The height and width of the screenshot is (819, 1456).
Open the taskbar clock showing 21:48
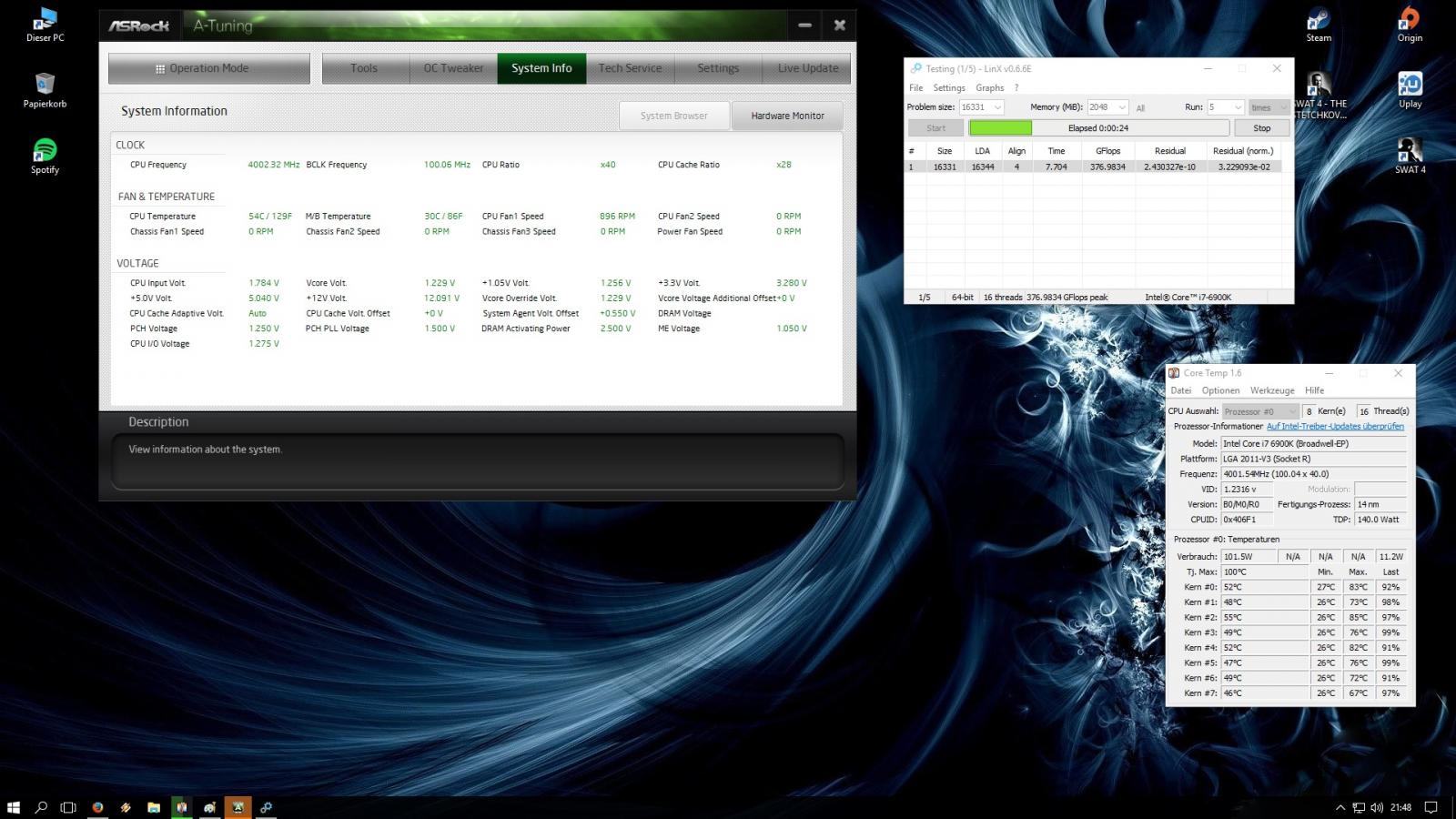coord(1400,807)
